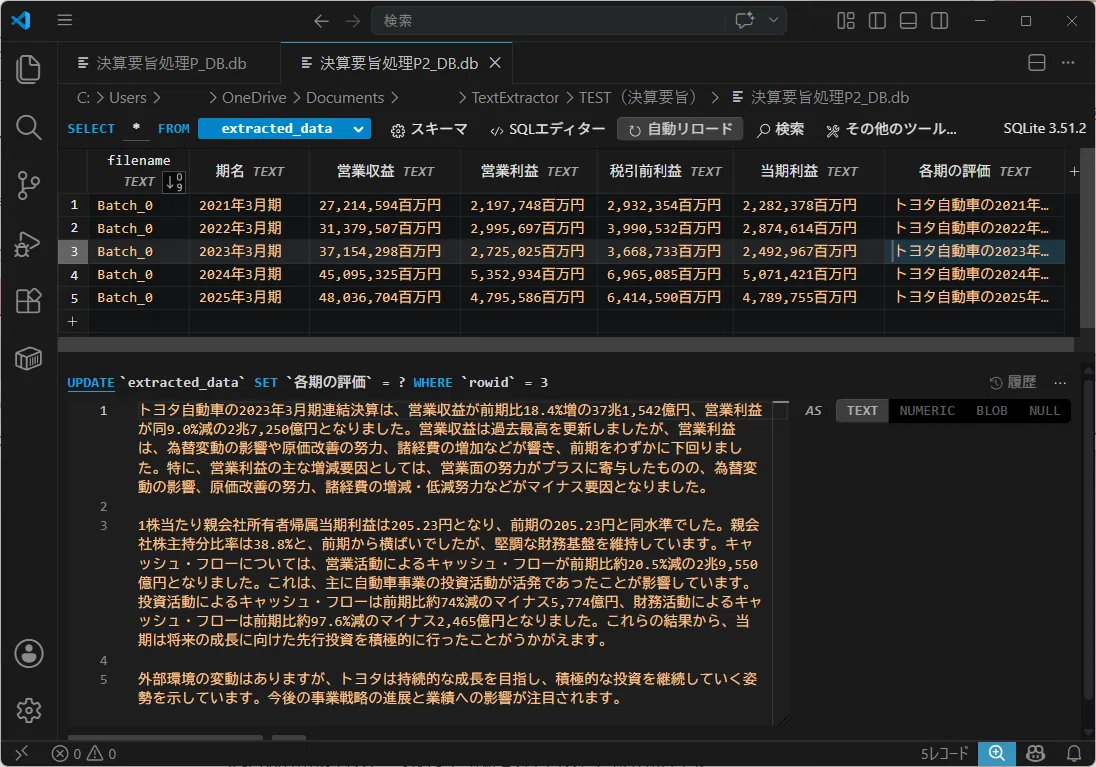Open remote window indicator in status bar
This screenshot has height=767, width=1096.
point(22,753)
